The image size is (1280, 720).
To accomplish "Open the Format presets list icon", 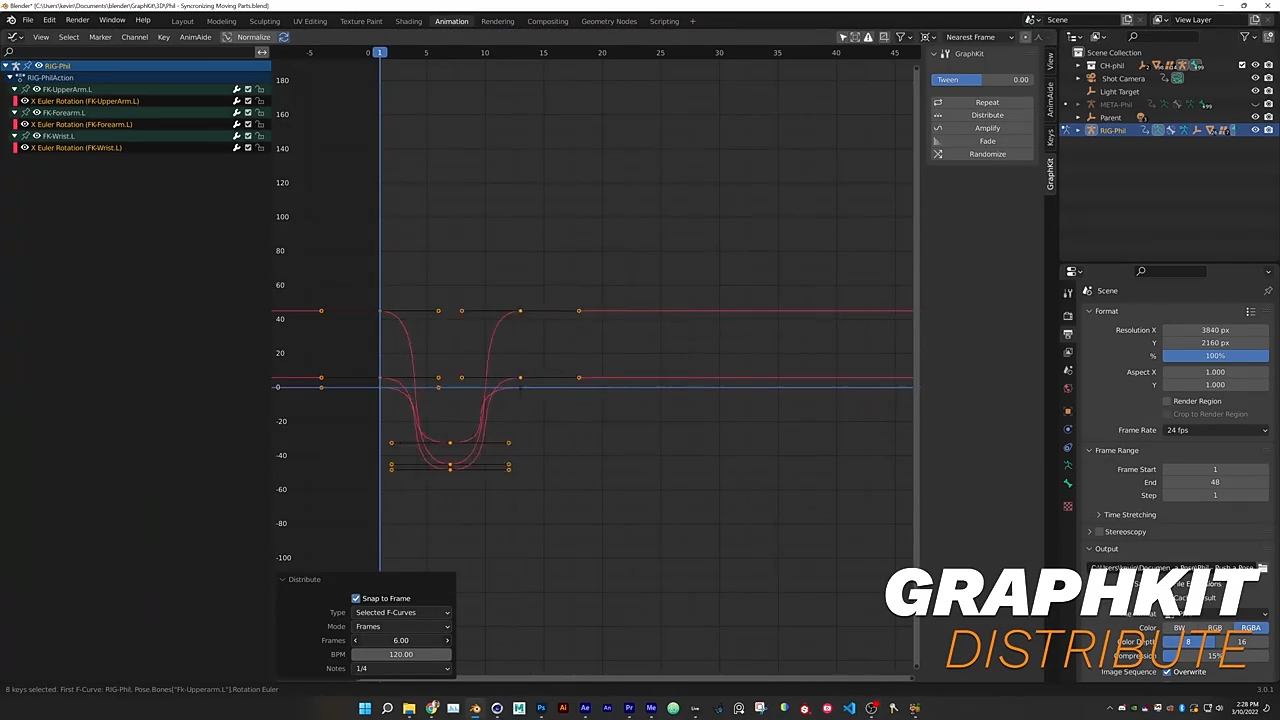I will 1250,311.
